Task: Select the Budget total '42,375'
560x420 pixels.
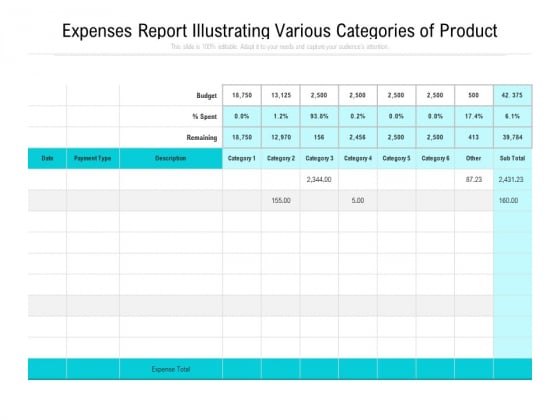Action: pos(512,95)
